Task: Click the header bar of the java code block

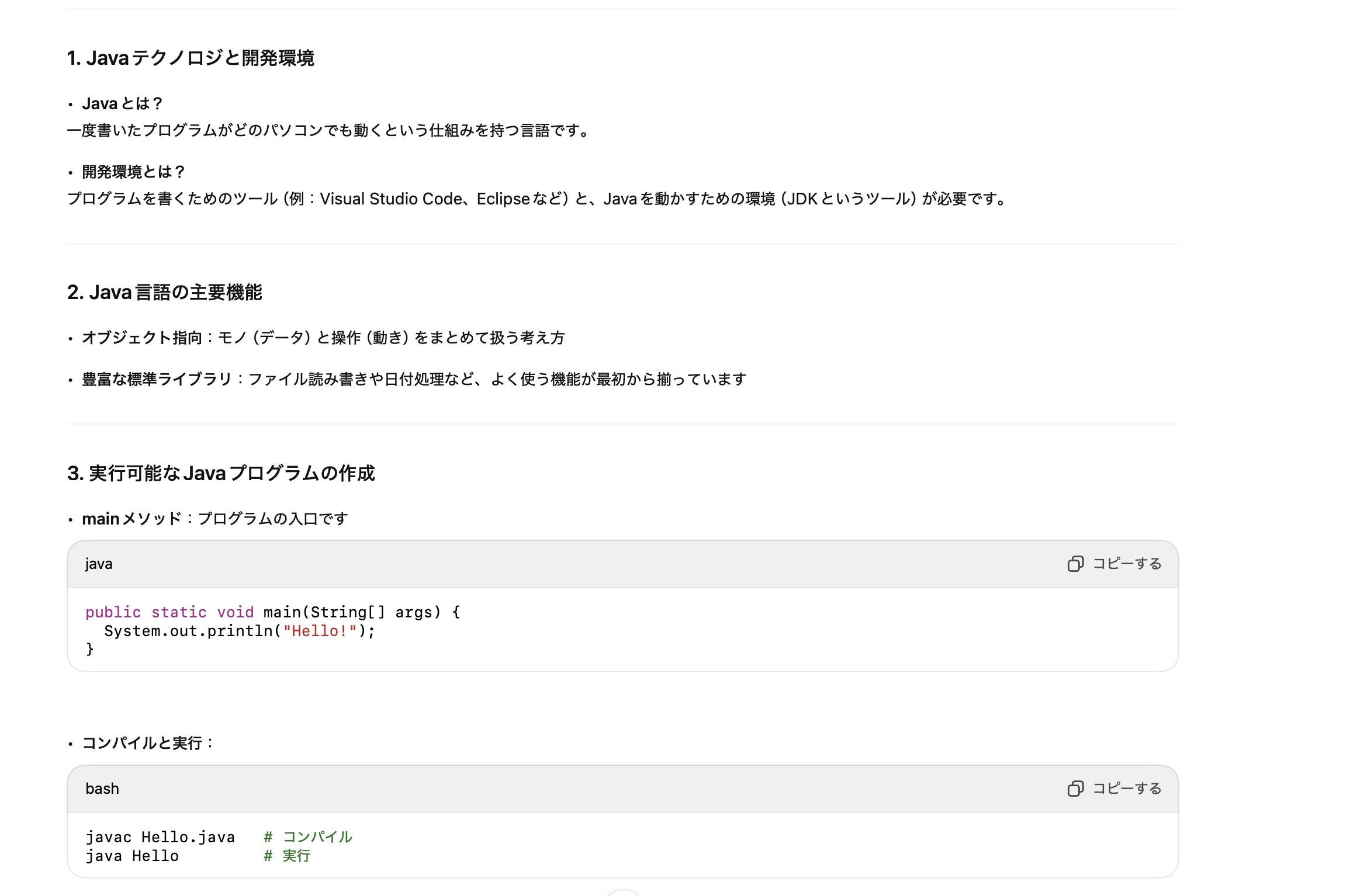Action: (x=584, y=563)
